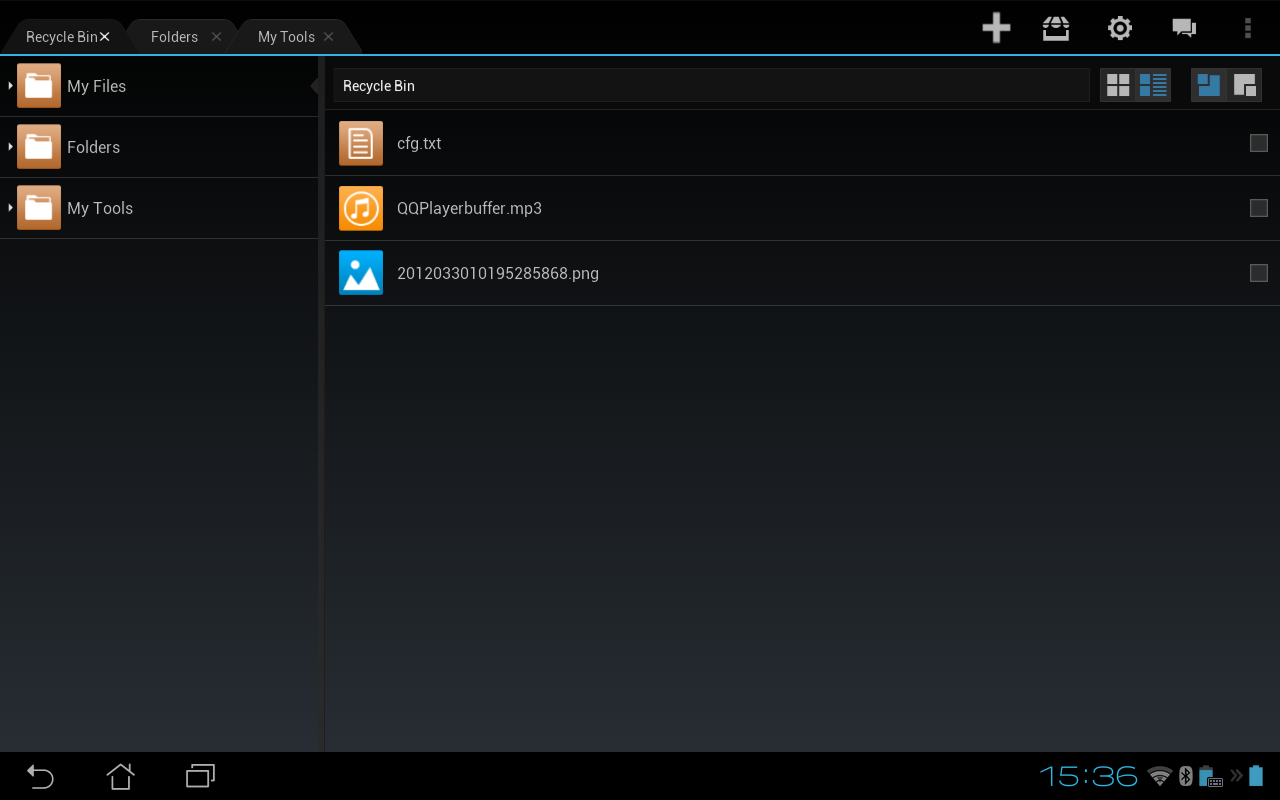
Task: Click the feedback chat icon
Action: click(1184, 28)
